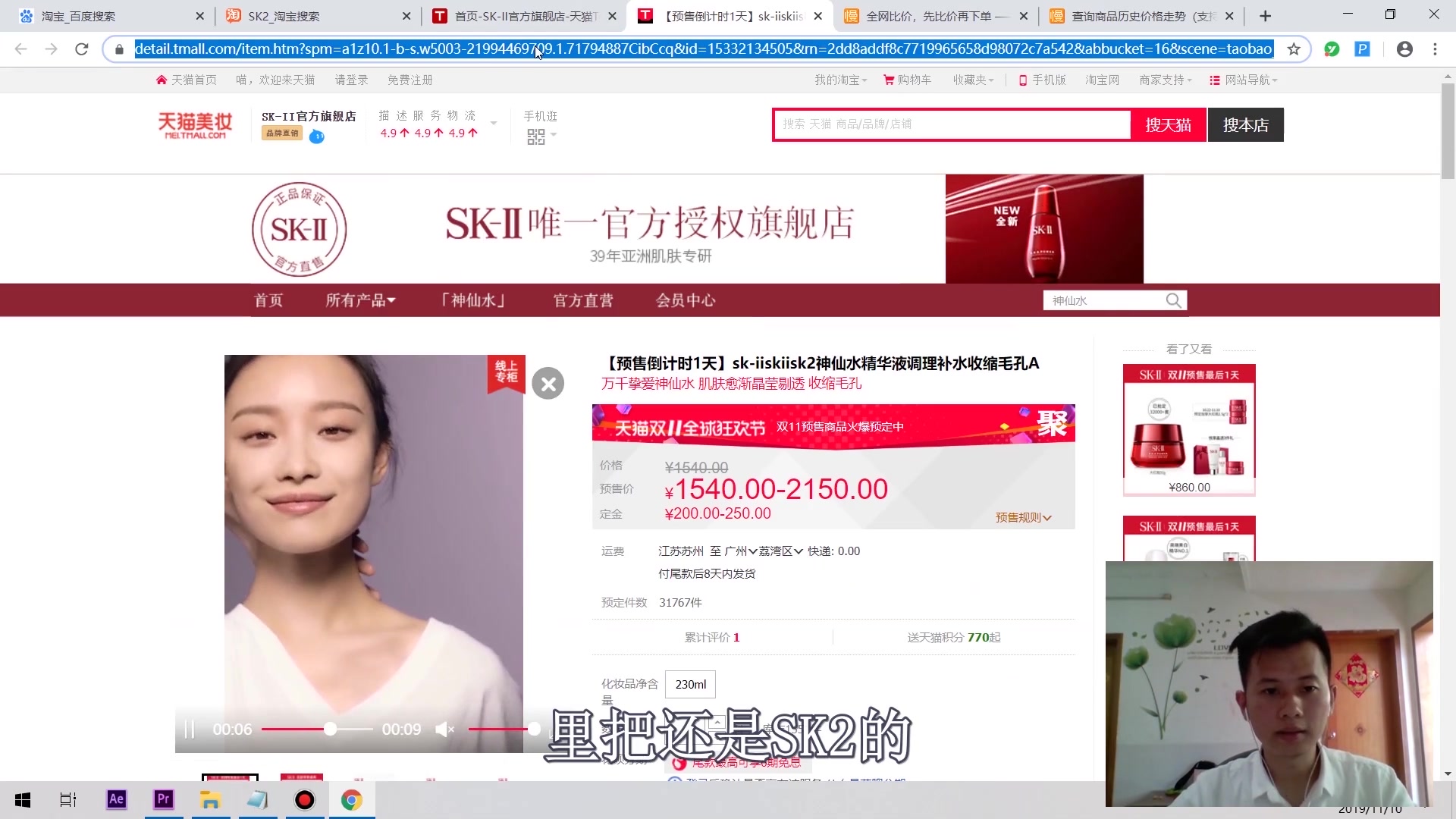Screen dimensions: 1456x819
Task: Open the 手机逛 QR code icon
Action: 536,136
